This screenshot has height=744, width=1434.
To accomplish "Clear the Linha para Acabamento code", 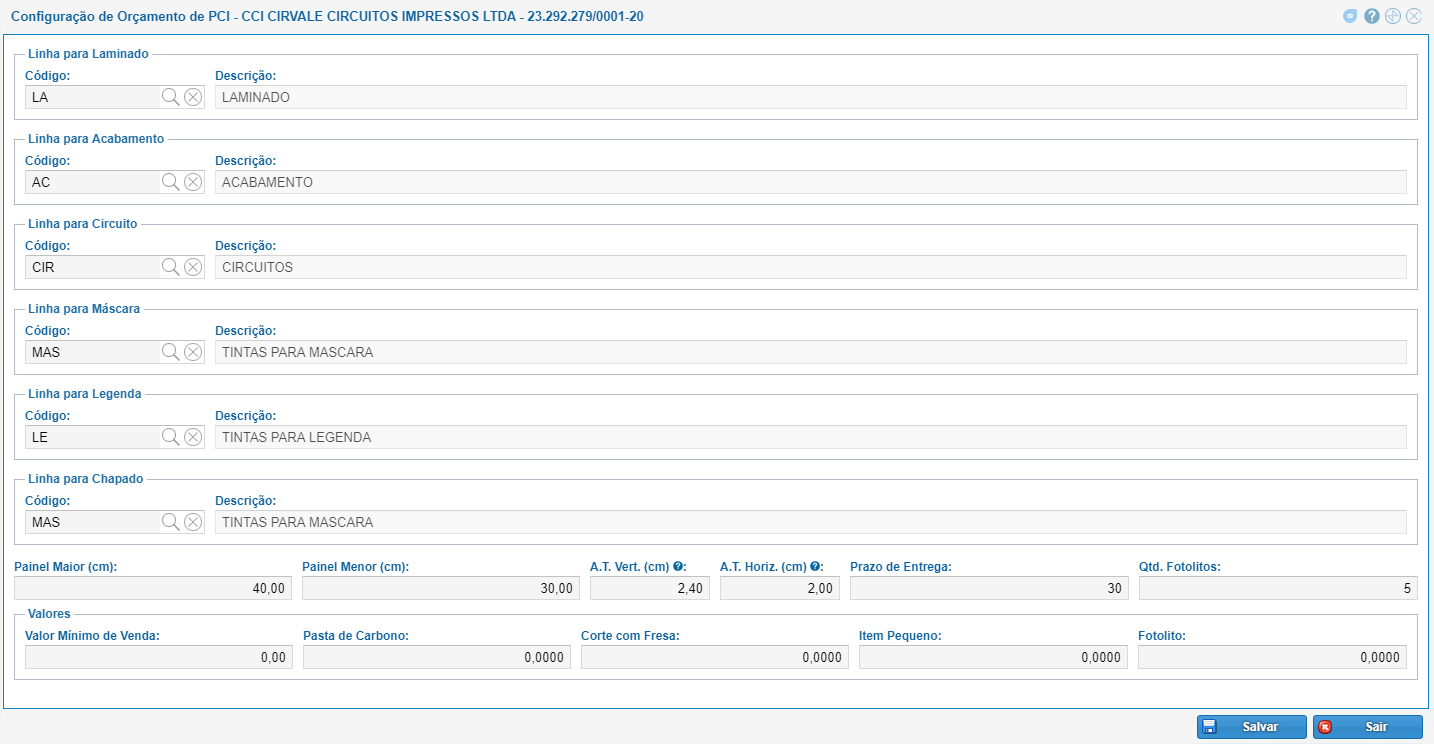I will tap(193, 182).
